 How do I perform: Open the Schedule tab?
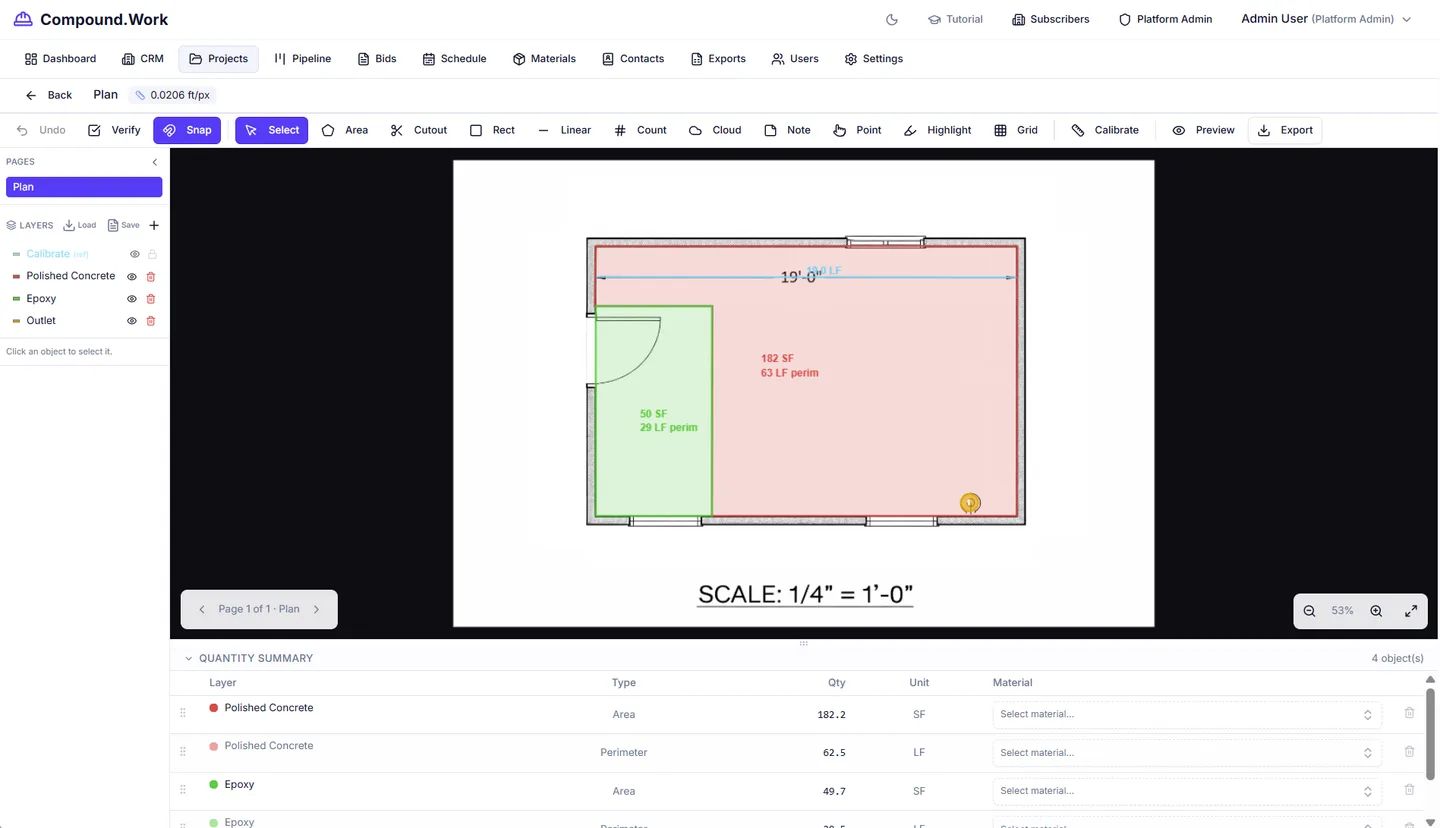click(454, 59)
